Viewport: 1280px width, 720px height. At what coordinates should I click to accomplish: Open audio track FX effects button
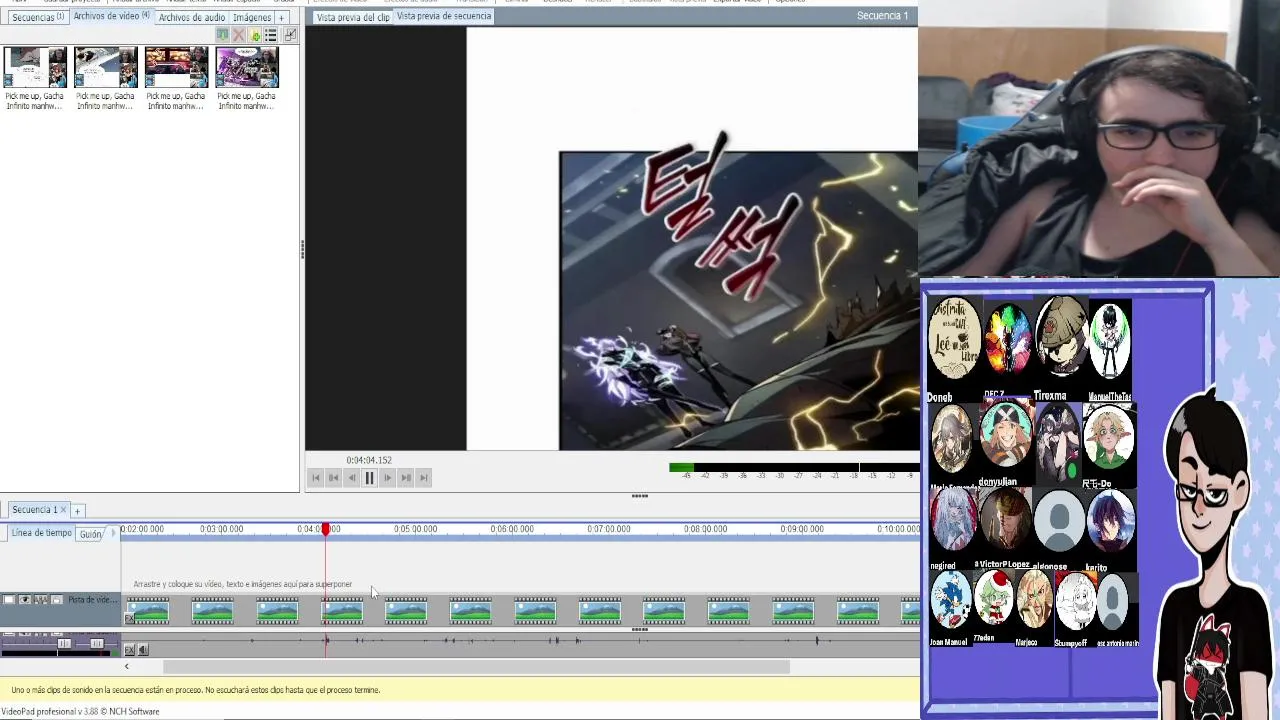coord(129,650)
